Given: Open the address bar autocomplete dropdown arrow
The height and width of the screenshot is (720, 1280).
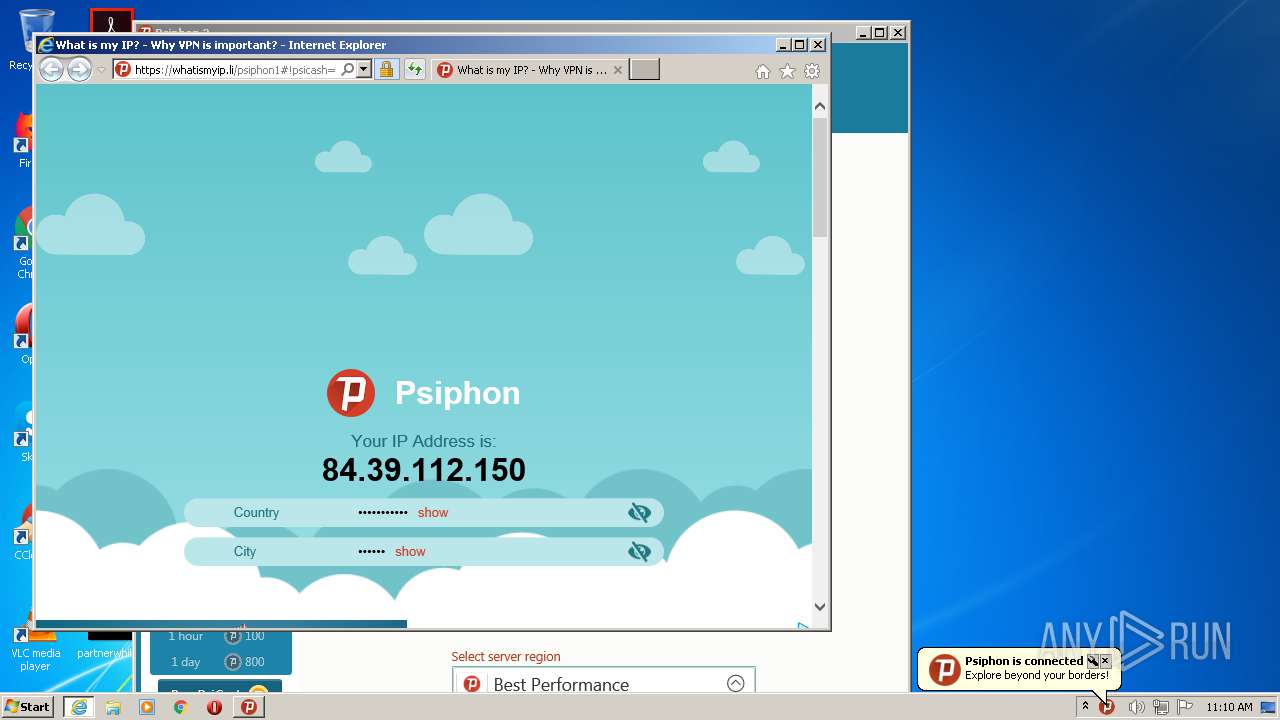Looking at the screenshot, I should point(364,70).
